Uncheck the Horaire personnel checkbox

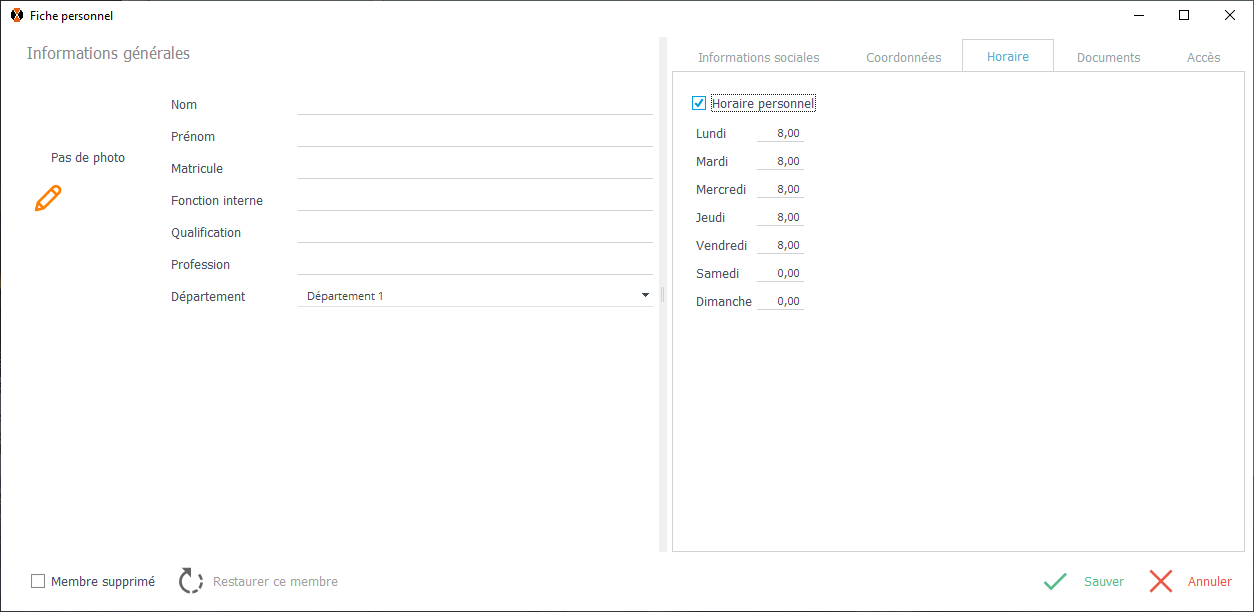[699, 103]
